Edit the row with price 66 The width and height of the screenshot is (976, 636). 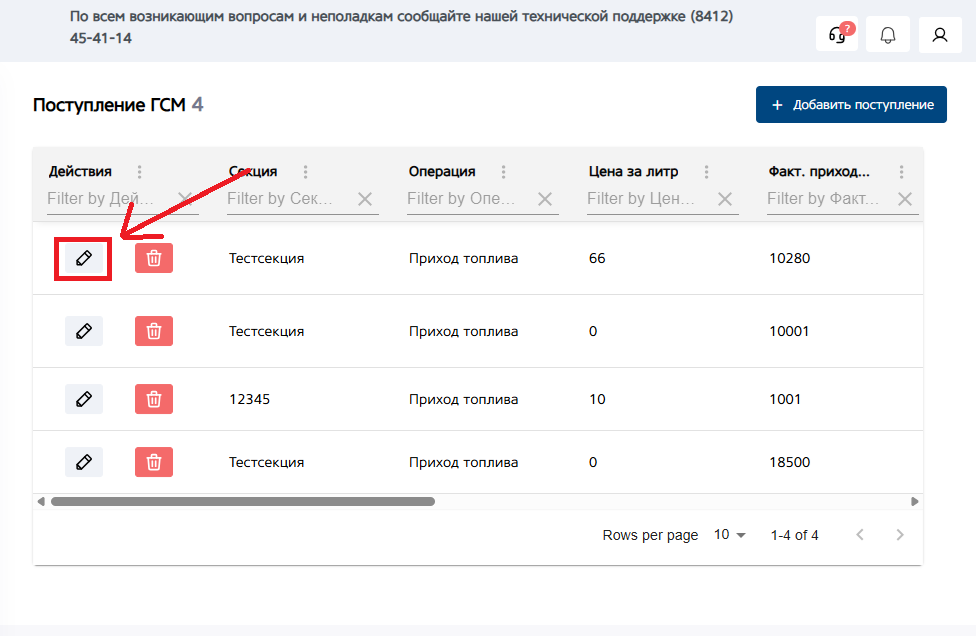click(x=84, y=258)
